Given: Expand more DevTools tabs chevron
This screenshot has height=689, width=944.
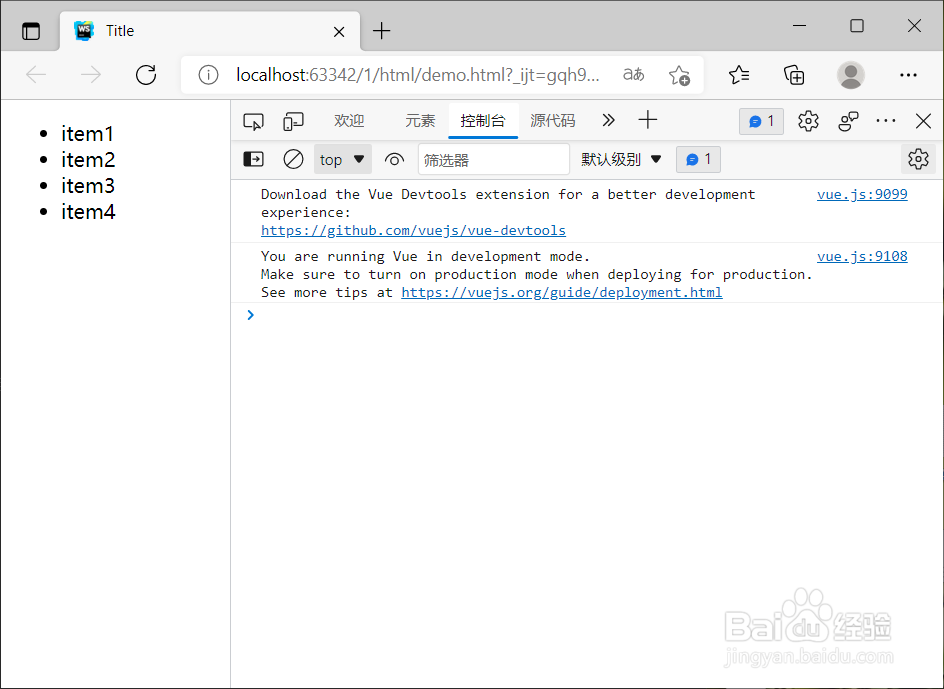Looking at the screenshot, I should [x=608, y=120].
